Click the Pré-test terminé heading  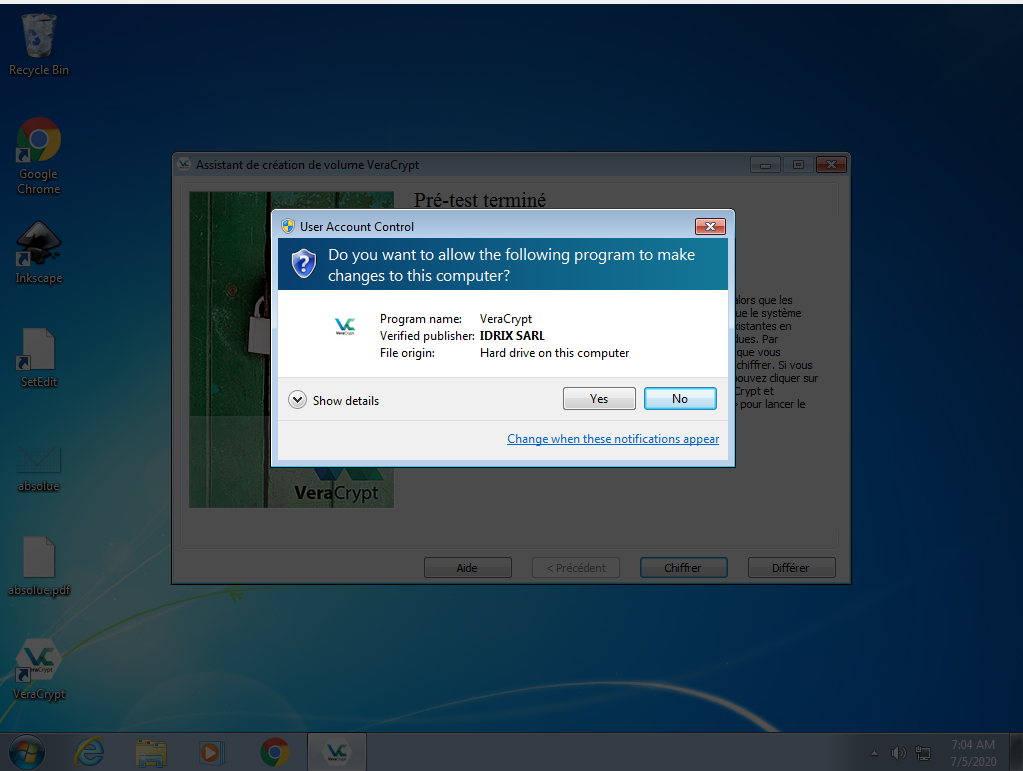[x=480, y=200]
